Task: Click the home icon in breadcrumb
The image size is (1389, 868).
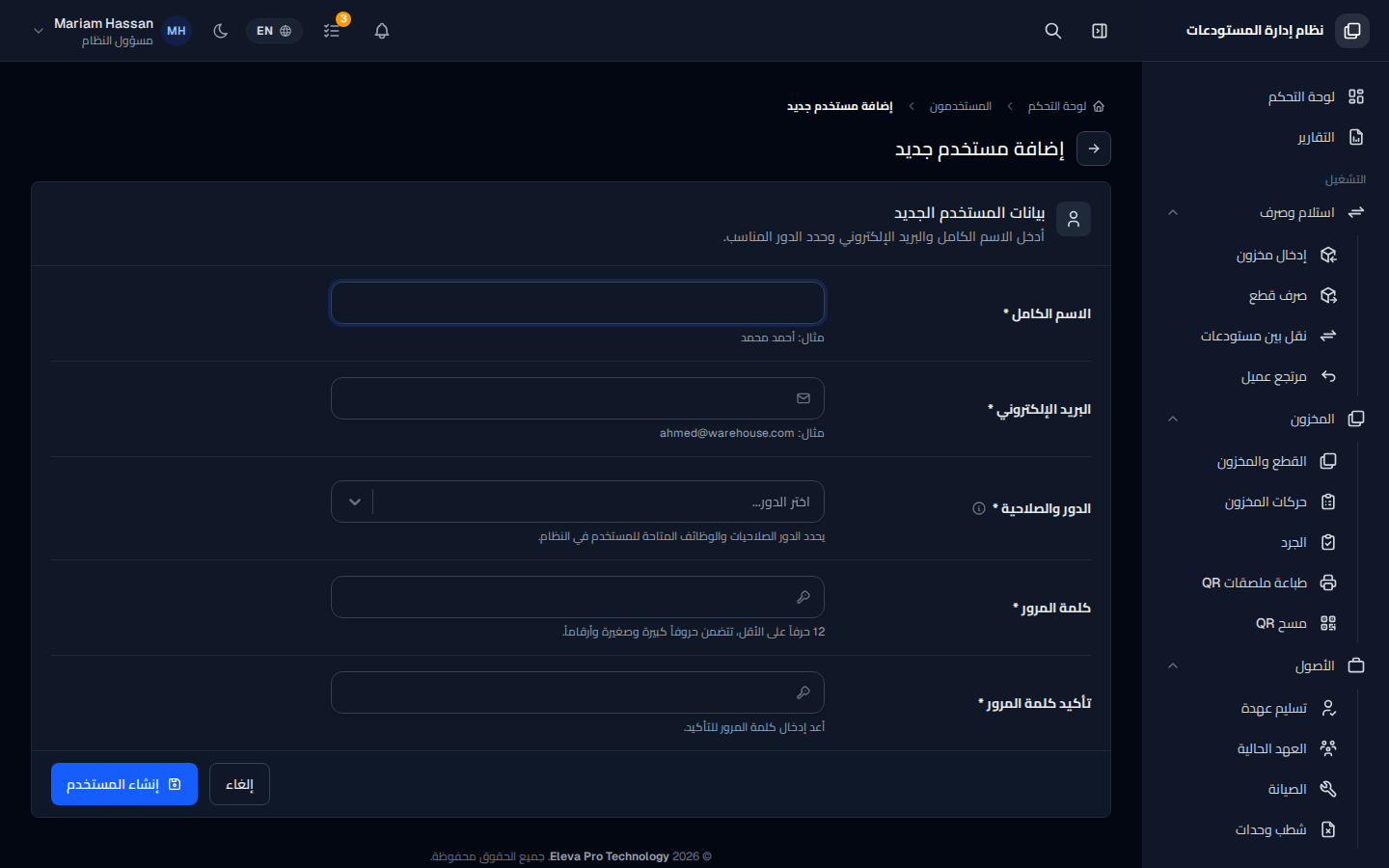Action: click(x=1099, y=106)
